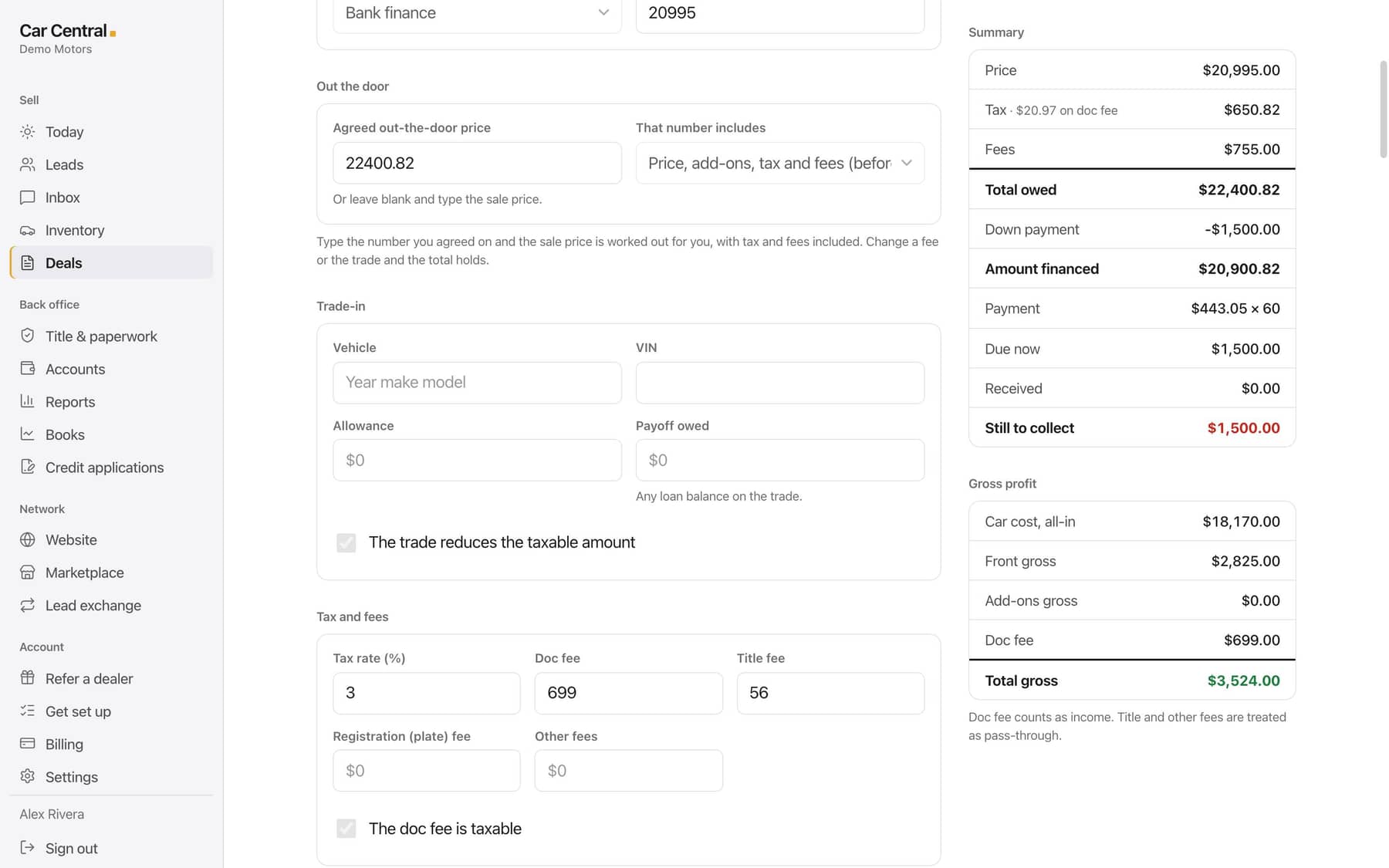
Task: Click the Payoff owed input field
Action: pos(780,460)
